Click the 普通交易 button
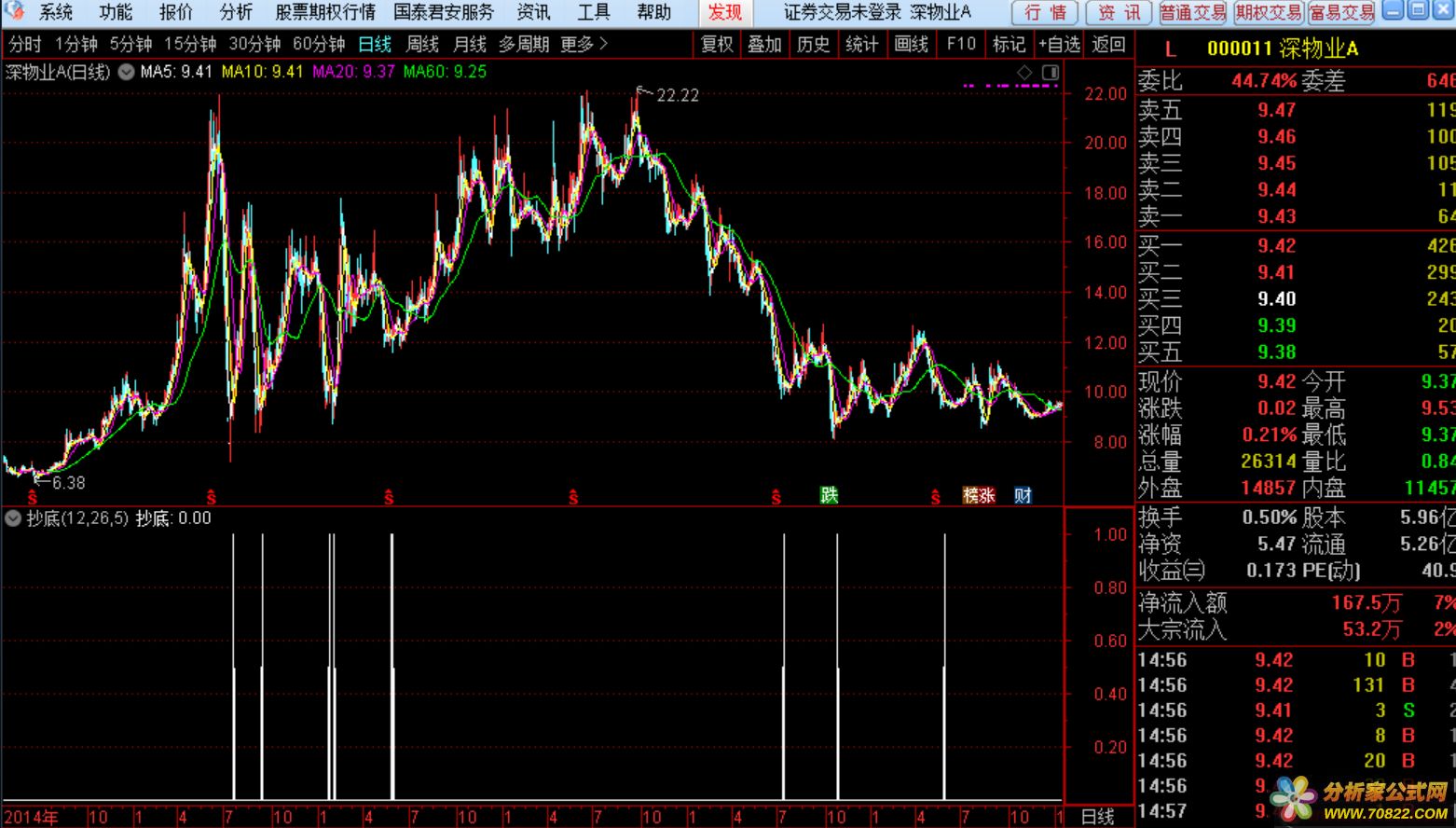 tap(1193, 12)
